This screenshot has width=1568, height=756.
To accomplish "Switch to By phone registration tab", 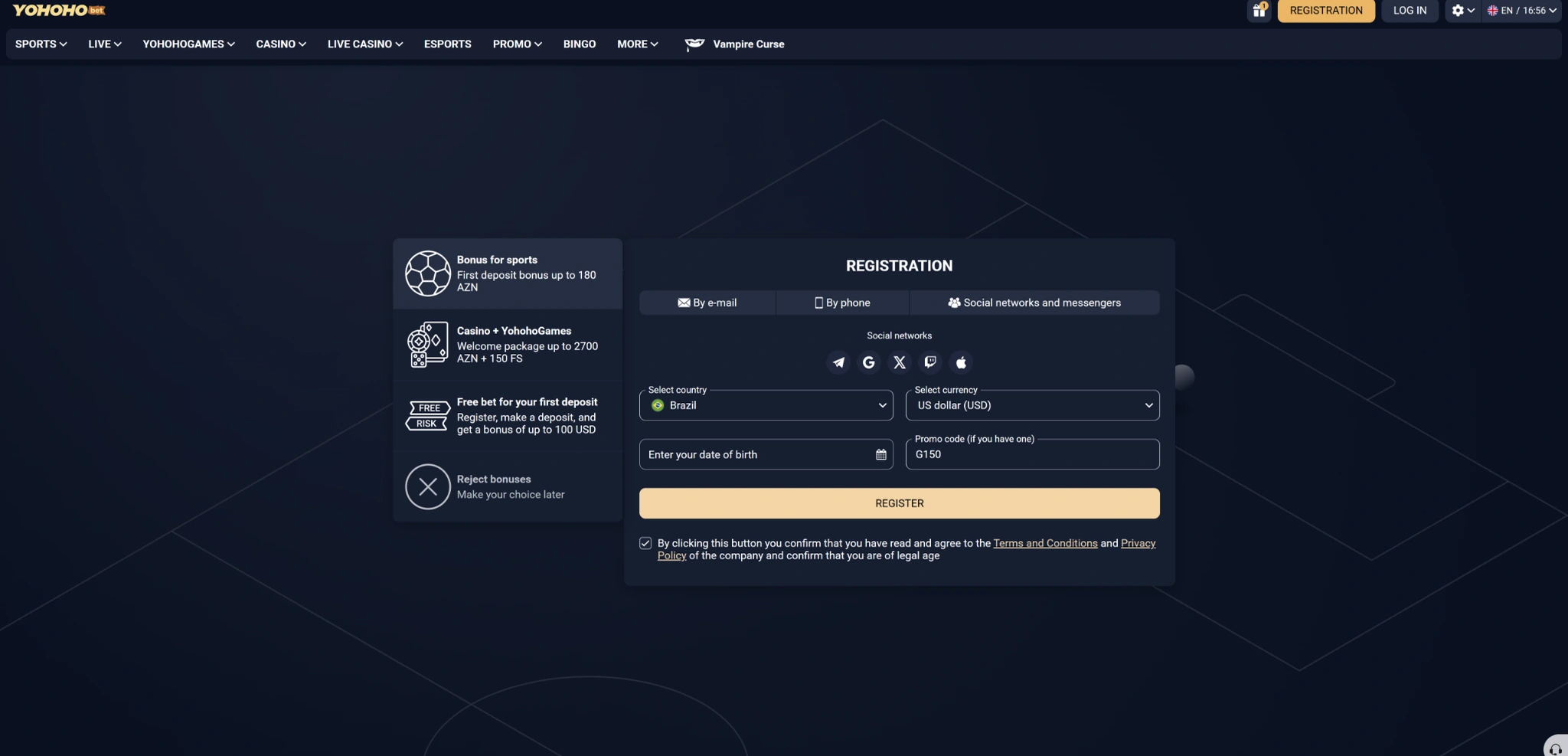I will pyautogui.click(x=843, y=303).
